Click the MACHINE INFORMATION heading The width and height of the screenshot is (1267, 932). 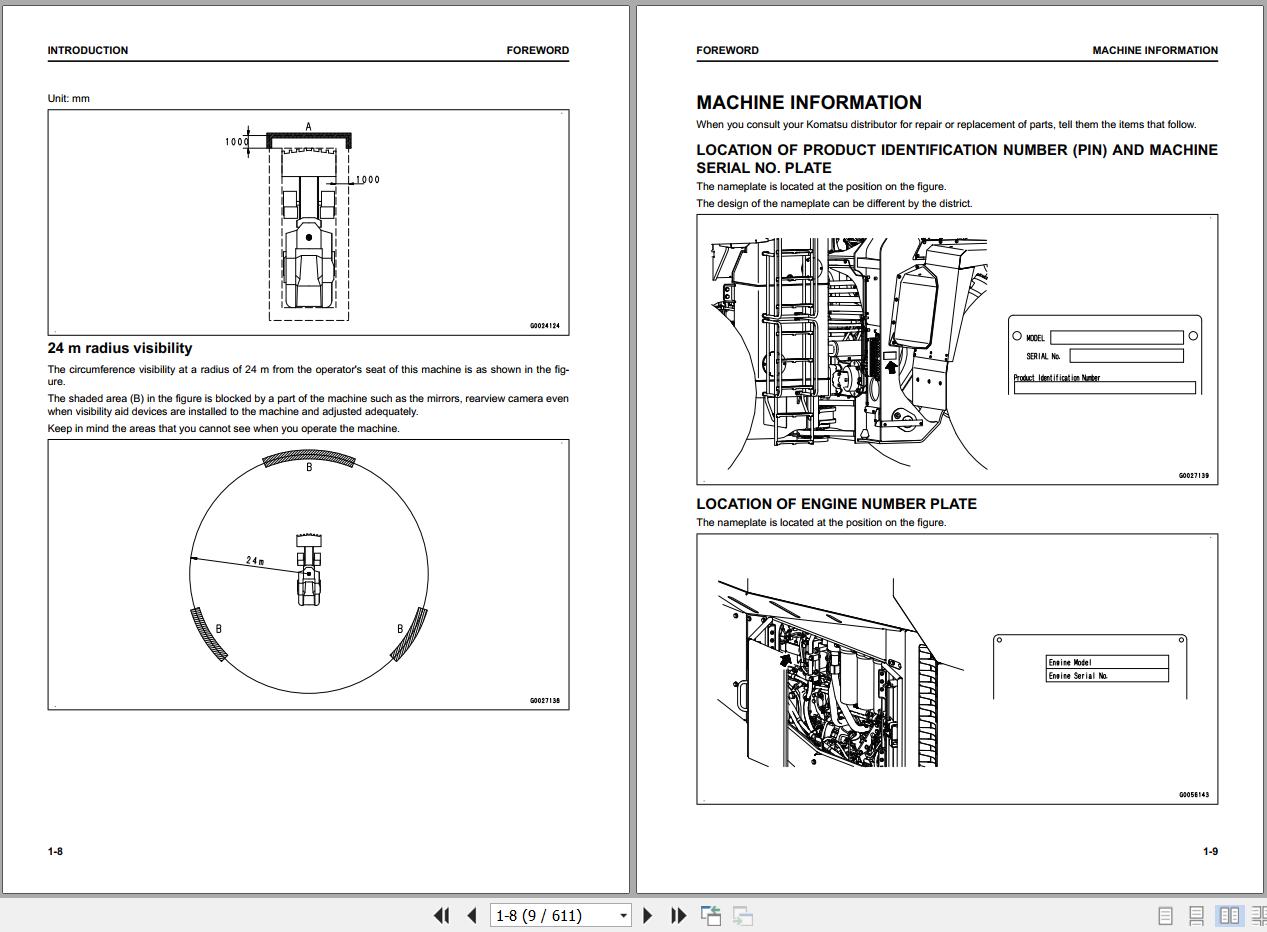[x=808, y=102]
